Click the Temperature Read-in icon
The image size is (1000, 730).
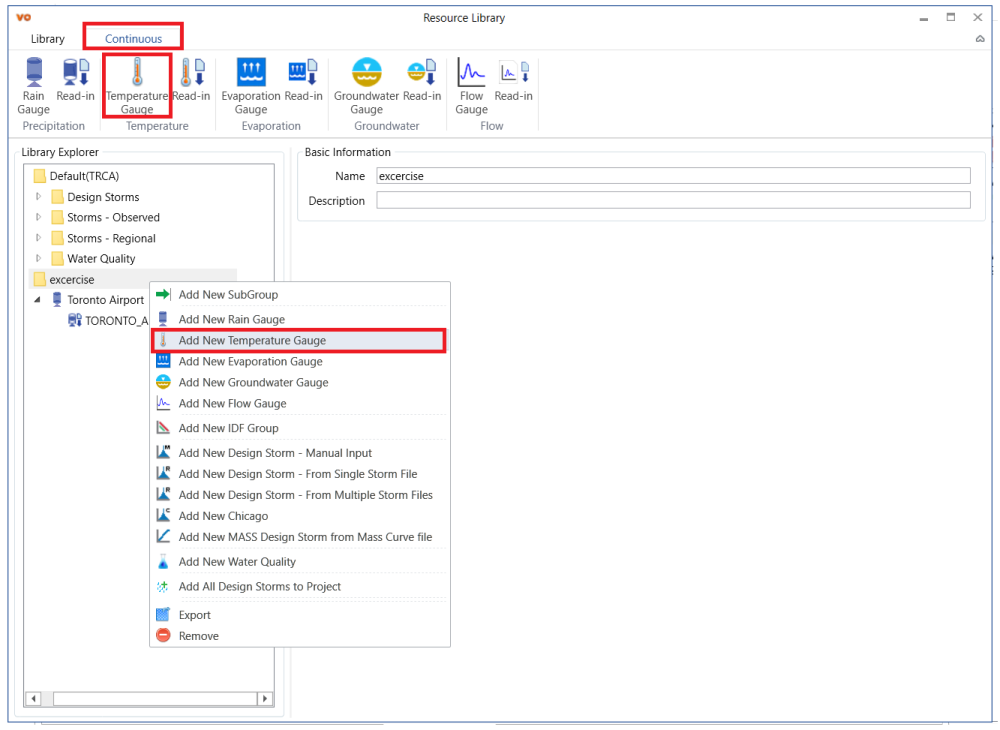(192, 71)
